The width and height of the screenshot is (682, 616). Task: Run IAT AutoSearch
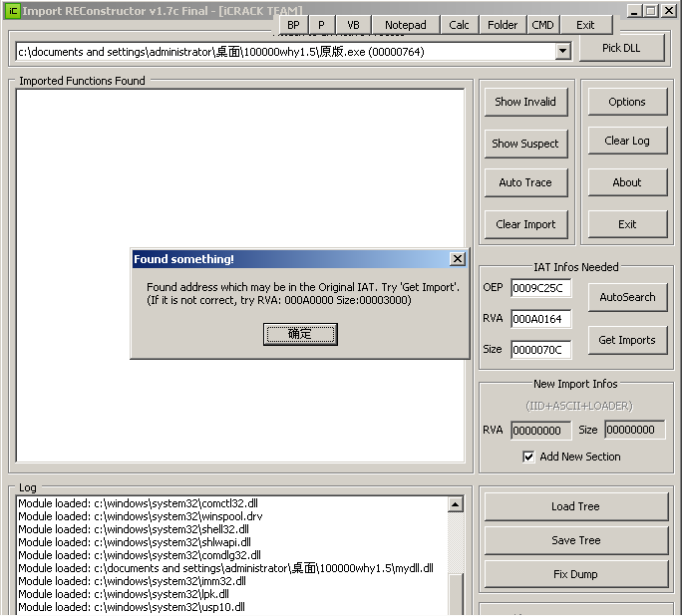point(627,297)
